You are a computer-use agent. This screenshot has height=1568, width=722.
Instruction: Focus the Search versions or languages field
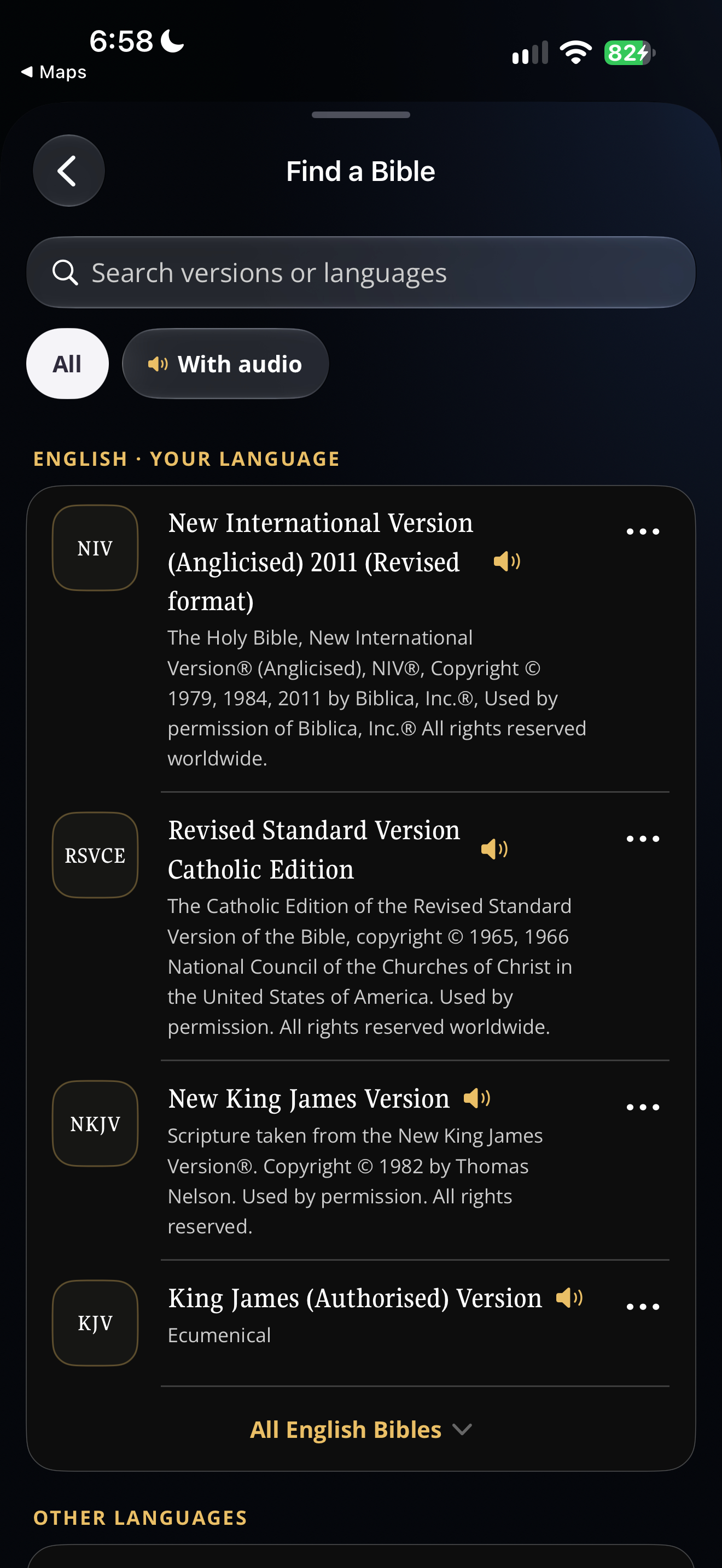tap(361, 273)
